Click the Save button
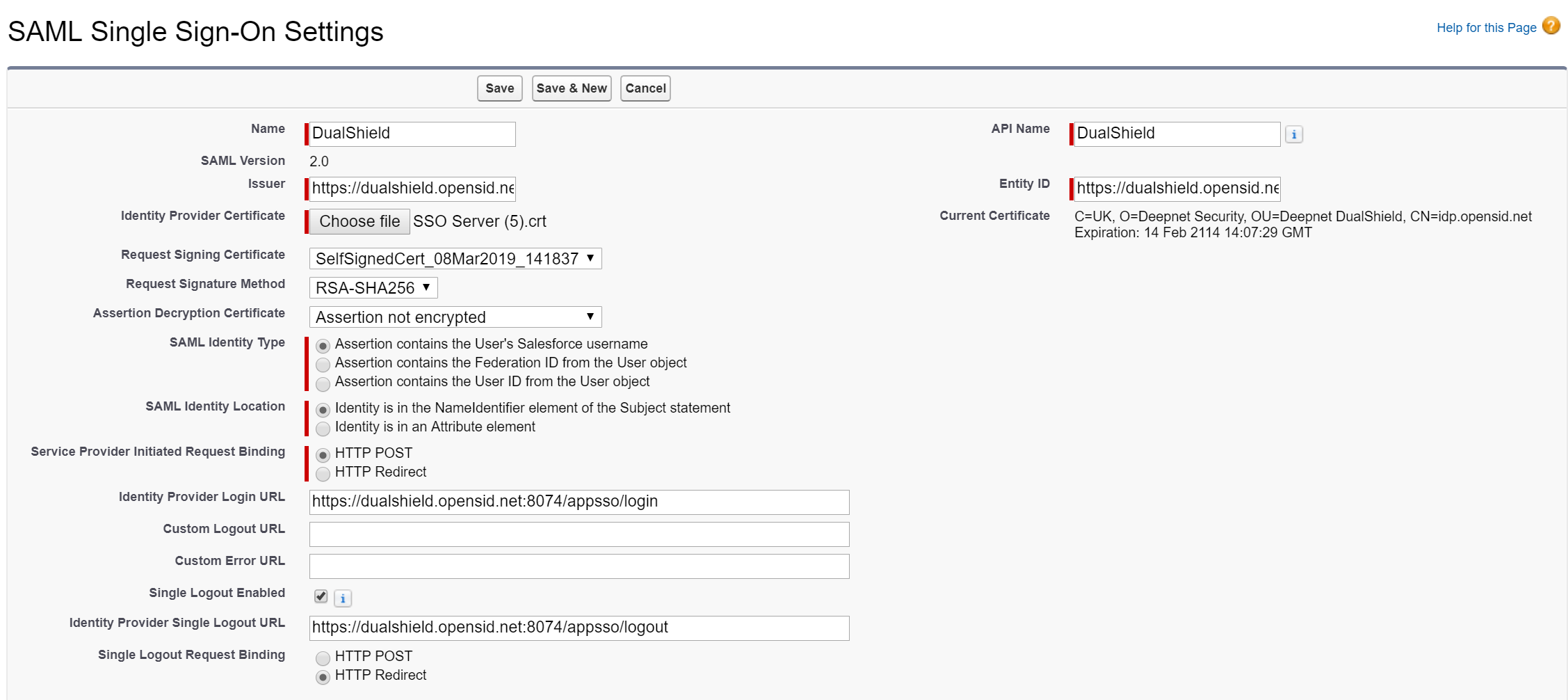 pyautogui.click(x=500, y=88)
